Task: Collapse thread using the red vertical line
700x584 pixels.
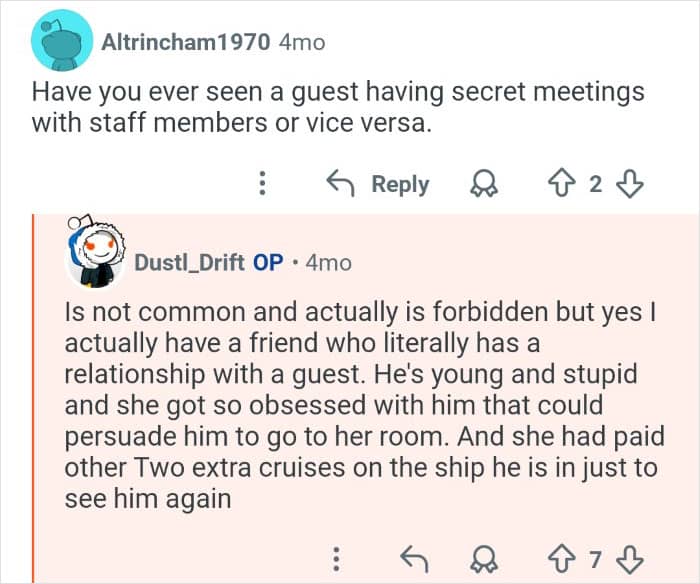Action: 33,400
